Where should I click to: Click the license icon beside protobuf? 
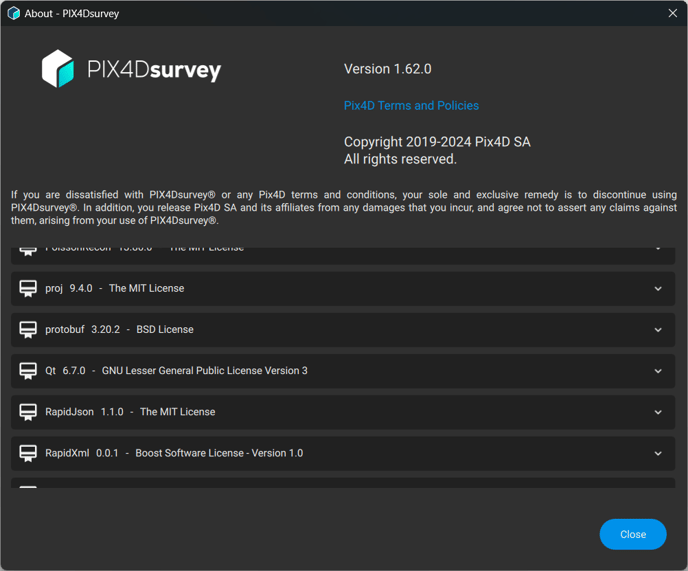point(28,329)
